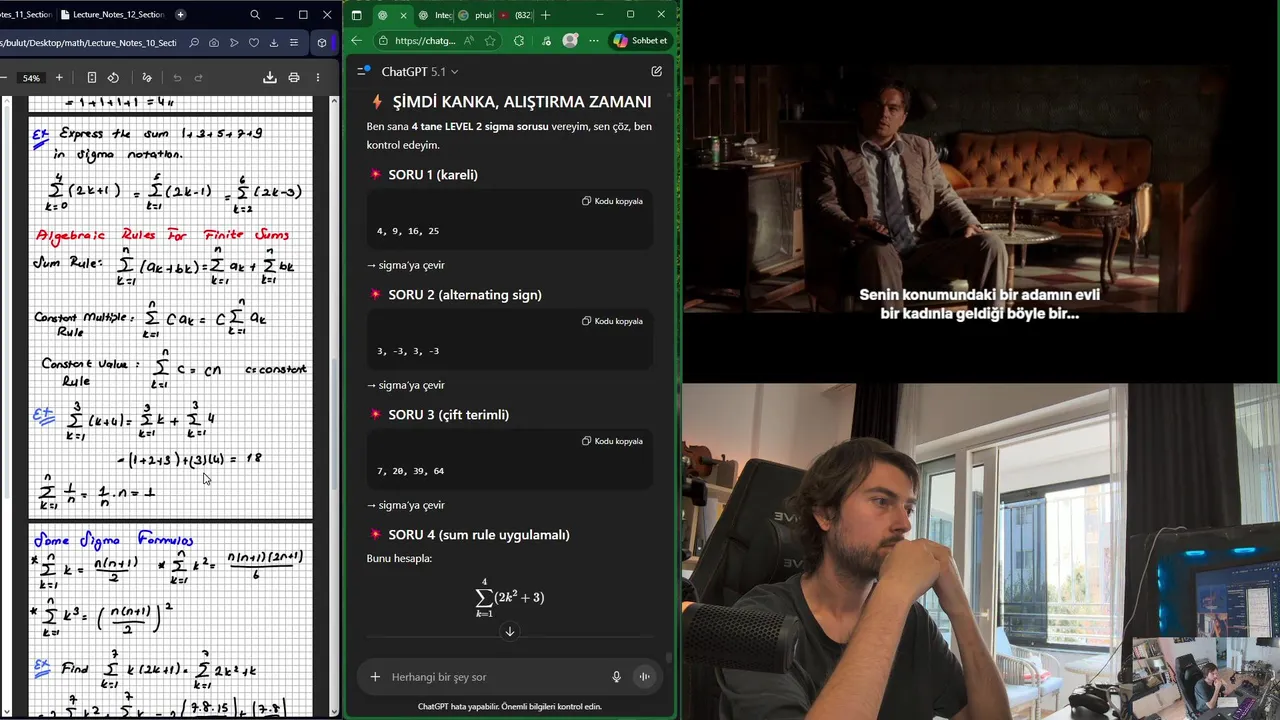Open Edge profile avatar

pyautogui.click(x=570, y=41)
